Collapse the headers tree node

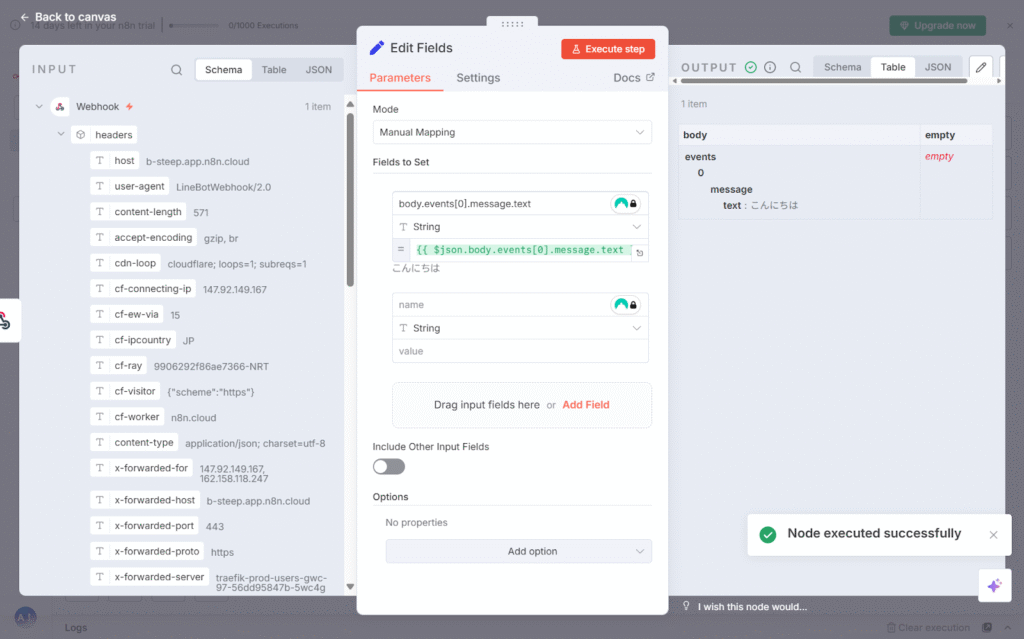(x=62, y=134)
